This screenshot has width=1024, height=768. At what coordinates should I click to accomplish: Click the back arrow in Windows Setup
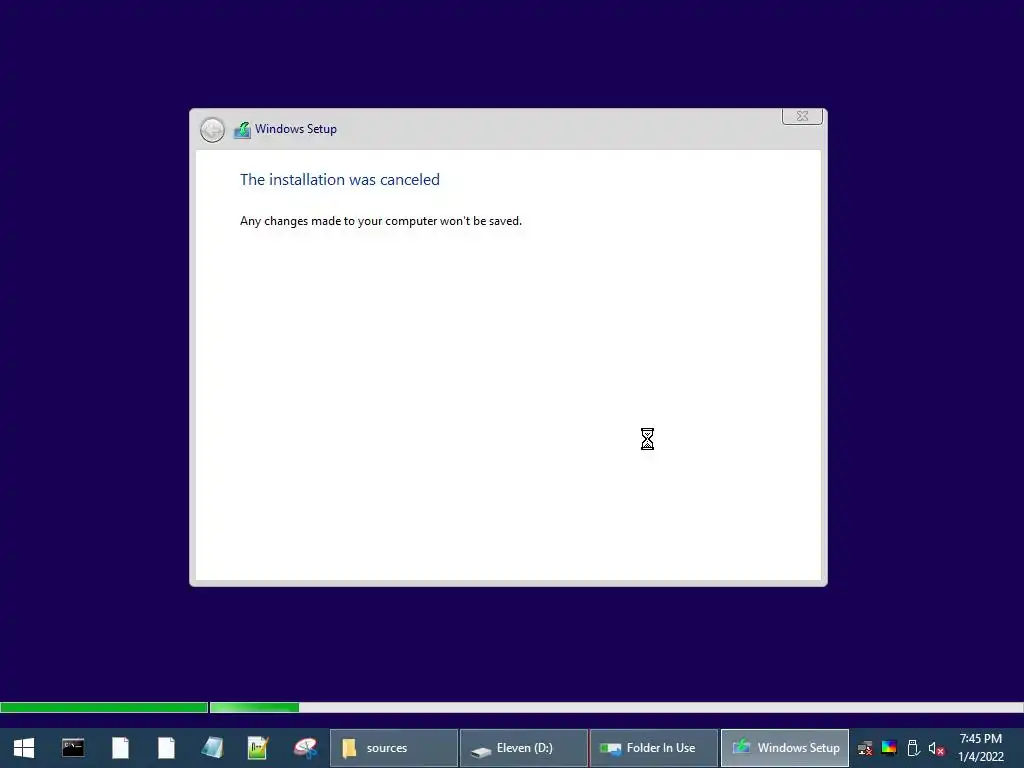[x=212, y=130]
